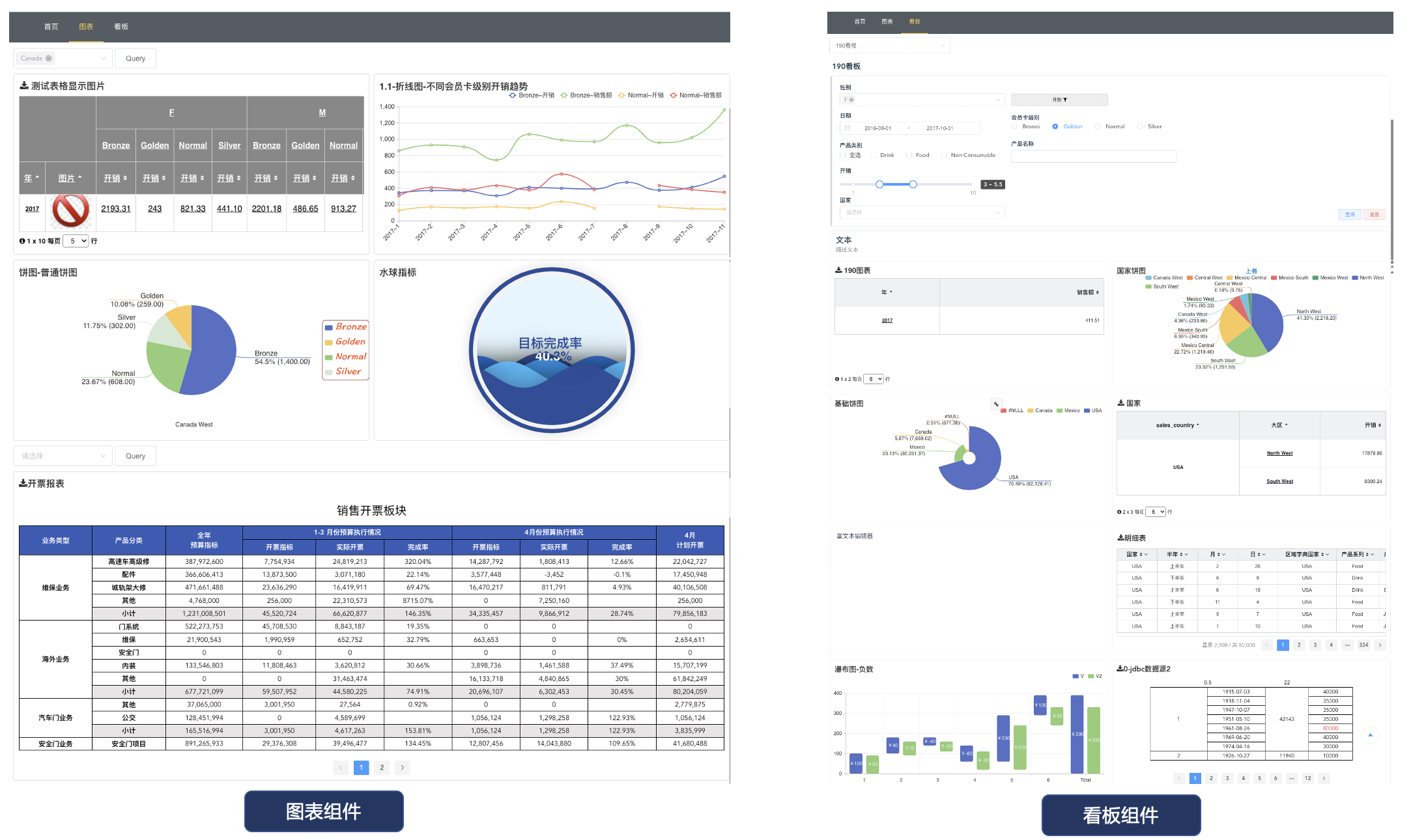
Task: Open the 看板 tab in left navbar
Action: click(121, 27)
